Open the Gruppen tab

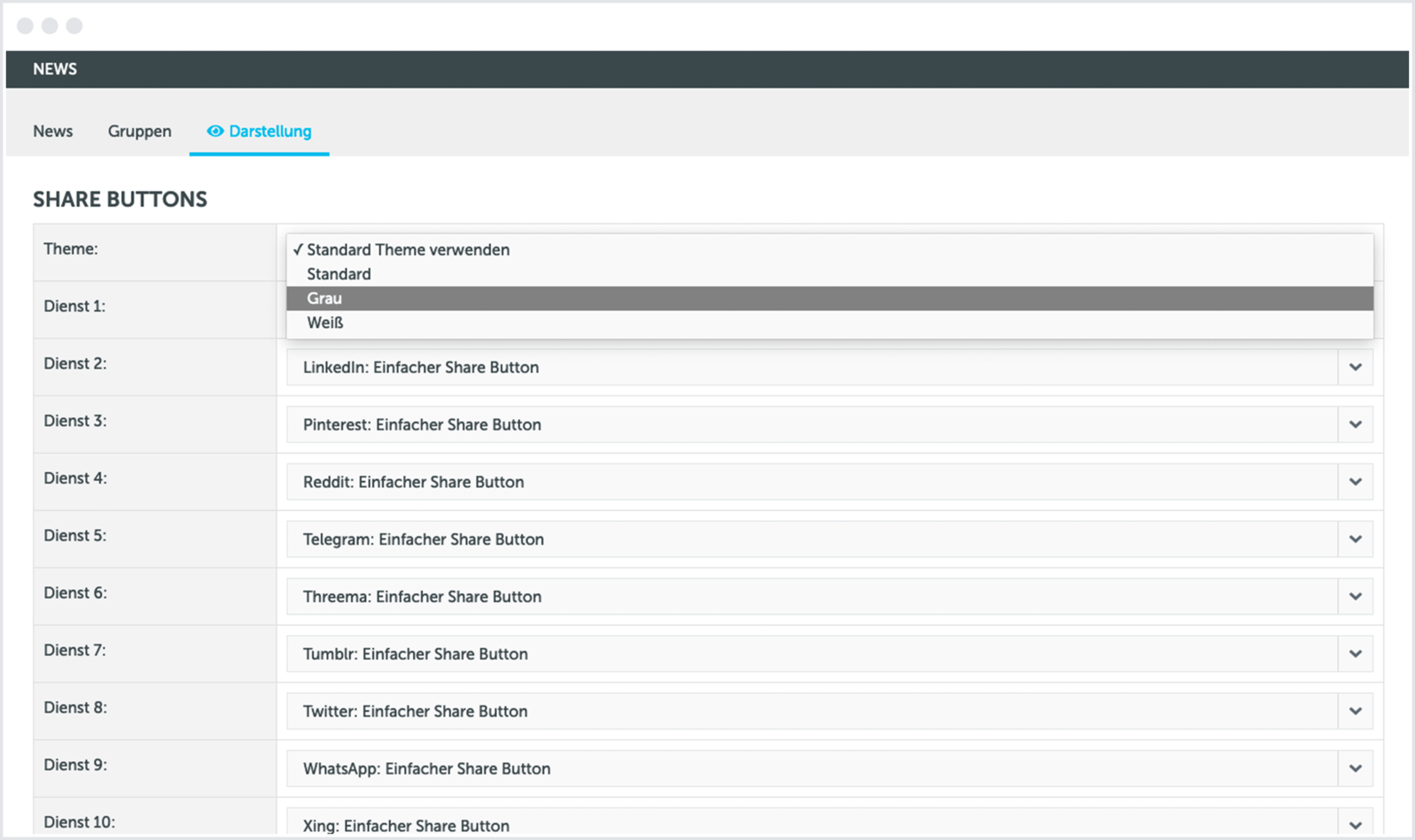140,131
